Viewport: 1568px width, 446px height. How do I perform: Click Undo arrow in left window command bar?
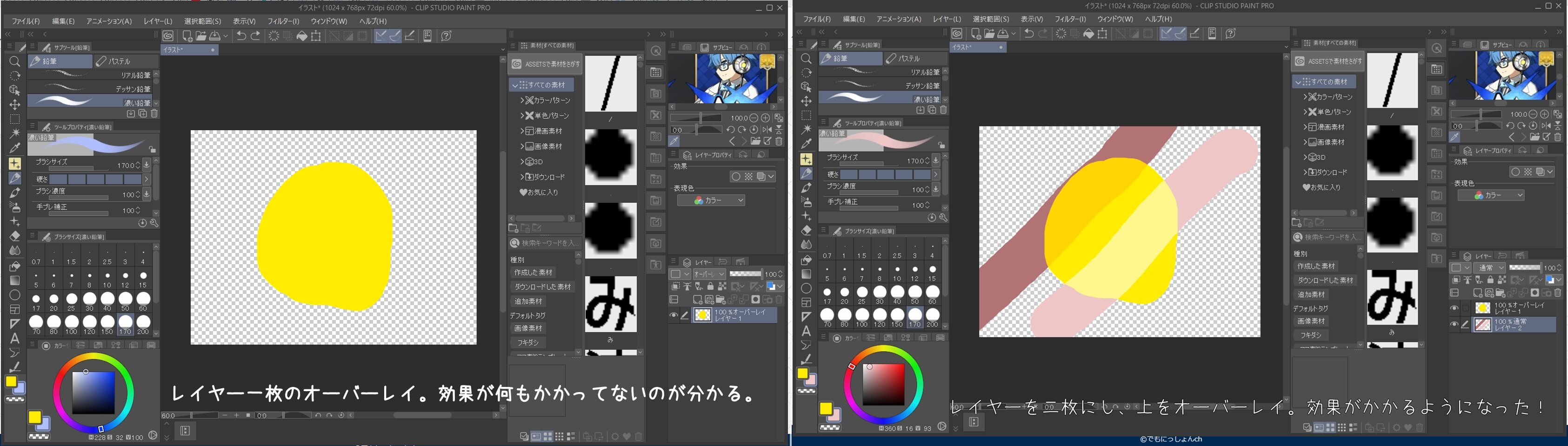click(x=241, y=36)
